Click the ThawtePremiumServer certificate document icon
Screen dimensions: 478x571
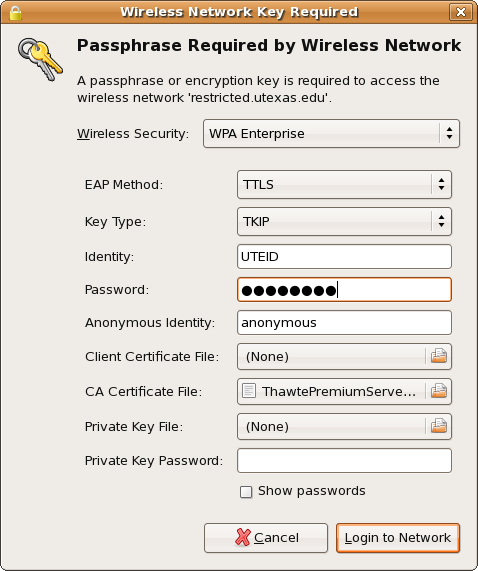pos(249,391)
